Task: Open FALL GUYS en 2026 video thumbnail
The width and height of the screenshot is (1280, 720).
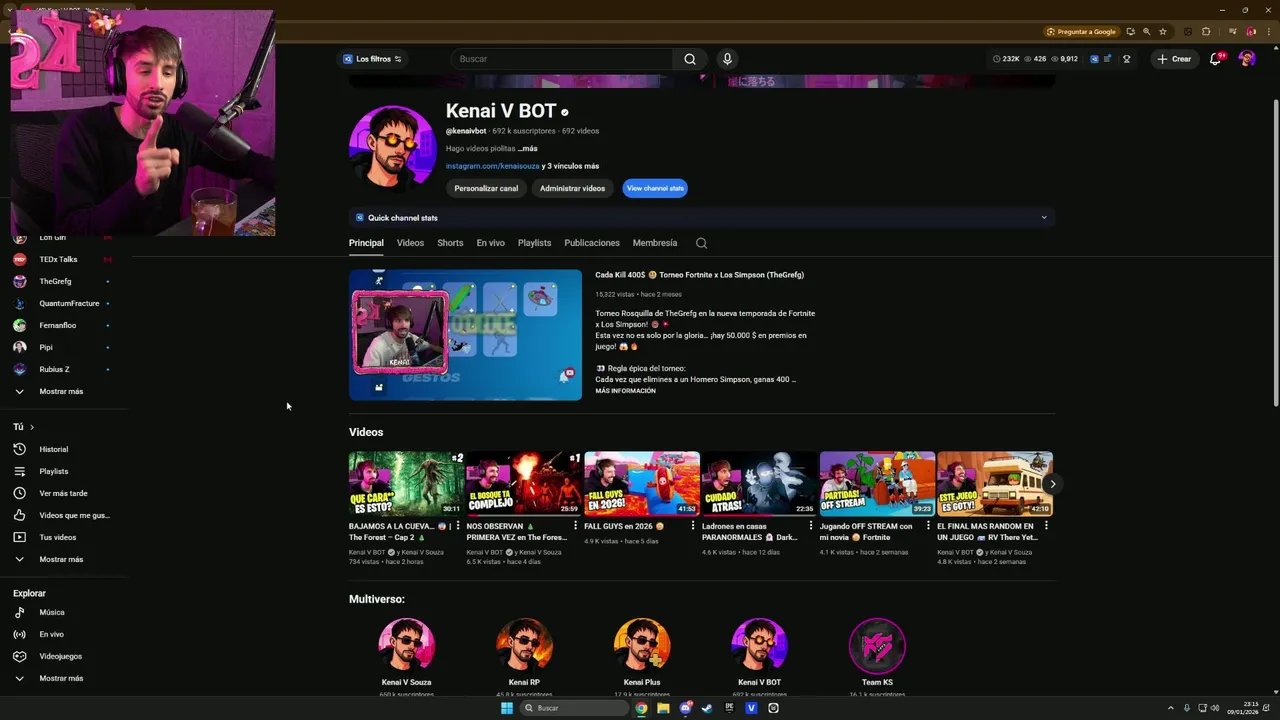Action: 642,484
